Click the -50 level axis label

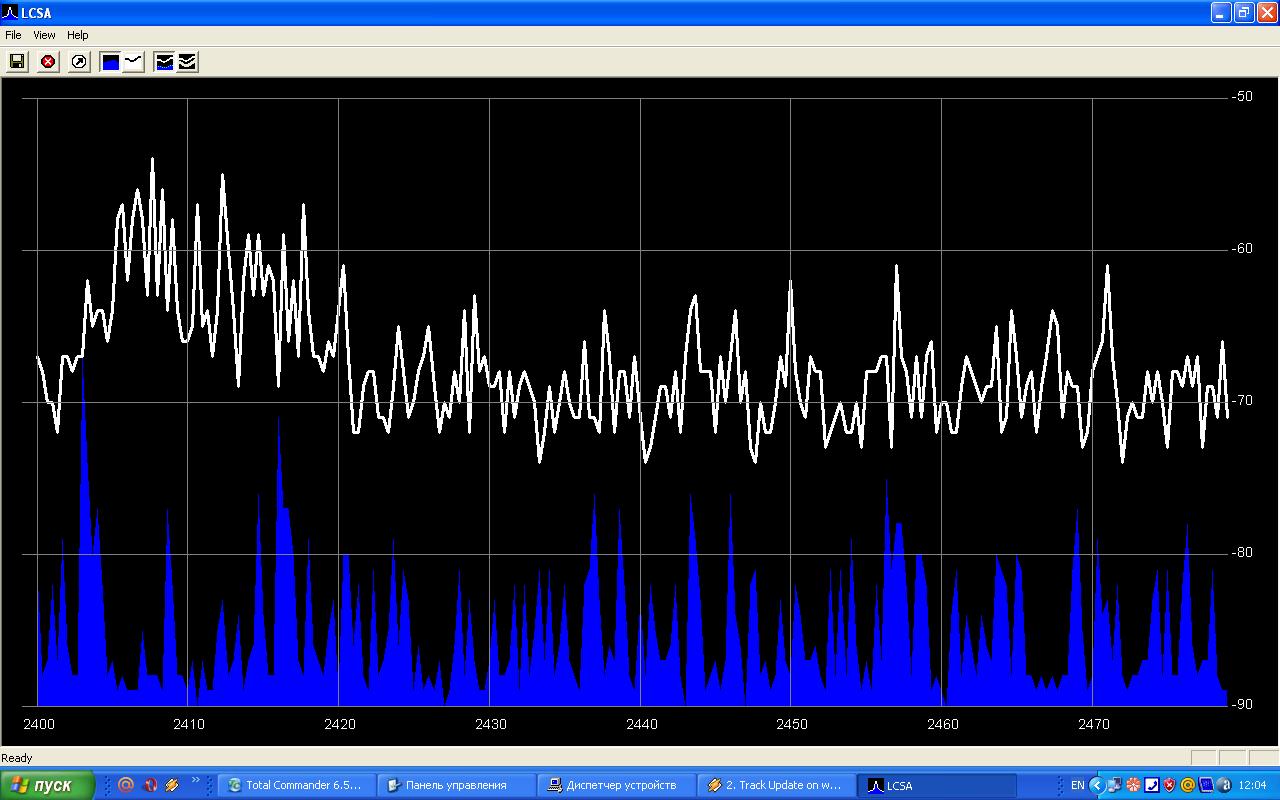[x=1242, y=97]
